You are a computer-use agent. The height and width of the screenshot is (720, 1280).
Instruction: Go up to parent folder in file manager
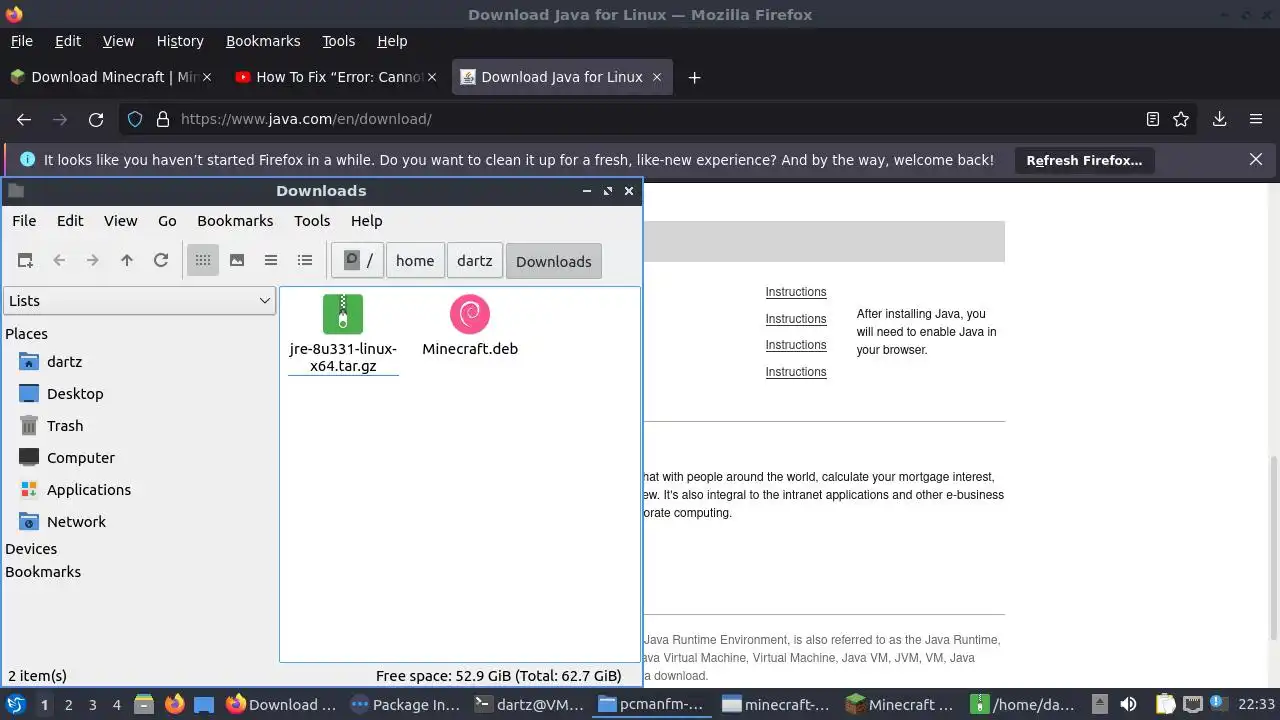[127, 260]
